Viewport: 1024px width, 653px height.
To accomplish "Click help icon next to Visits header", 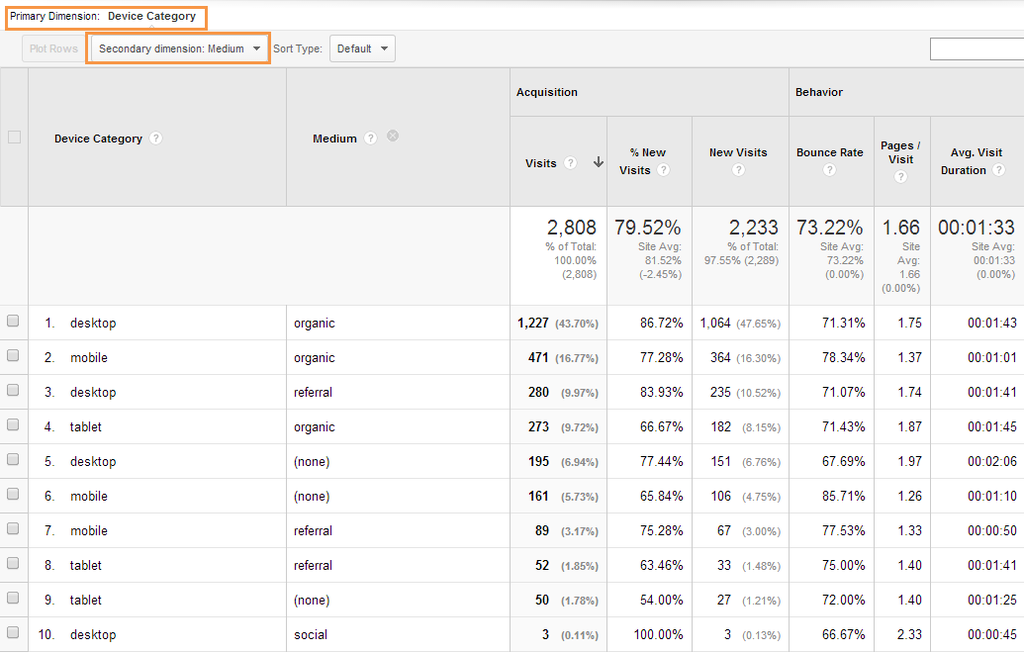I will 570,163.
